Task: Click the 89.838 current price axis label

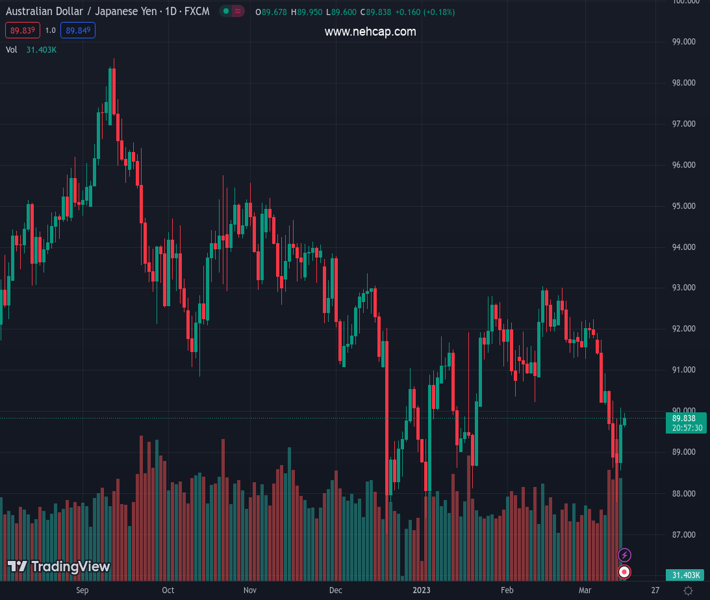Action: (x=686, y=419)
